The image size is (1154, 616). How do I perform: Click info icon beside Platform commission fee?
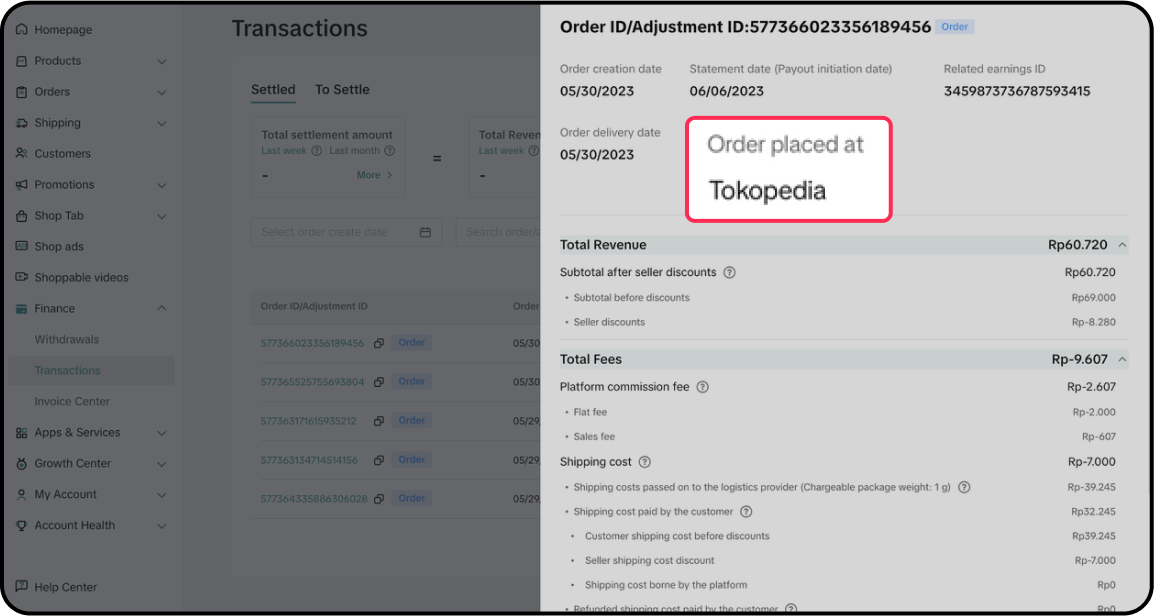tap(702, 387)
